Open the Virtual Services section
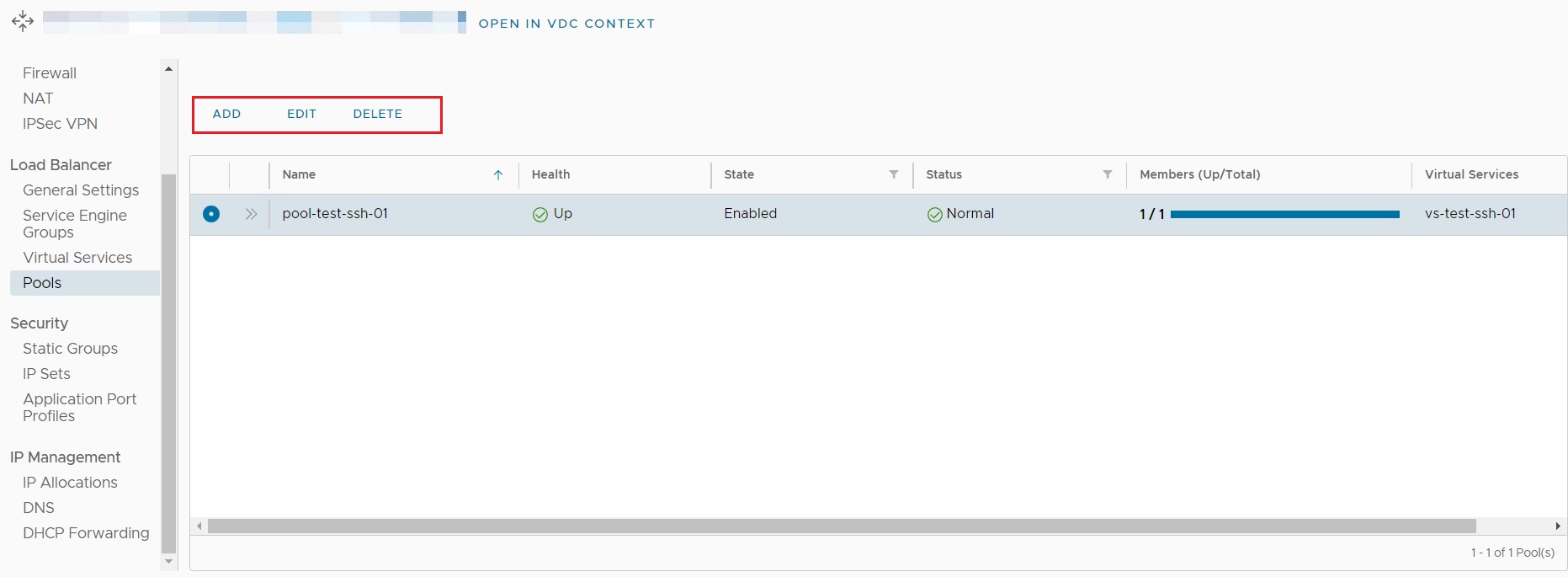This screenshot has height=577, width=1568. tap(77, 258)
